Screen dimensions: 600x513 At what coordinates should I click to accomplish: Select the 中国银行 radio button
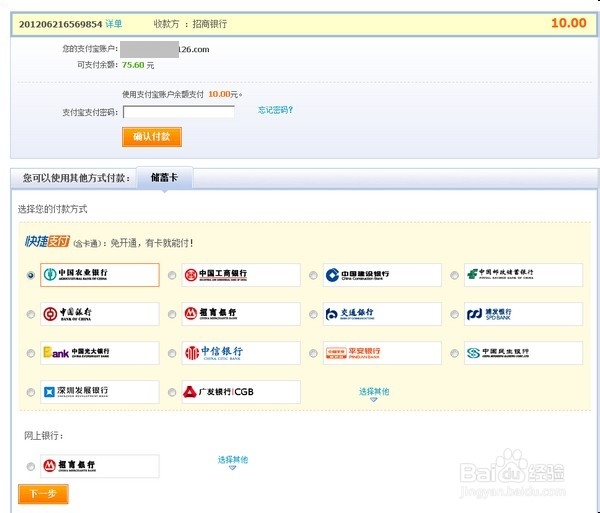click(31, 314)
